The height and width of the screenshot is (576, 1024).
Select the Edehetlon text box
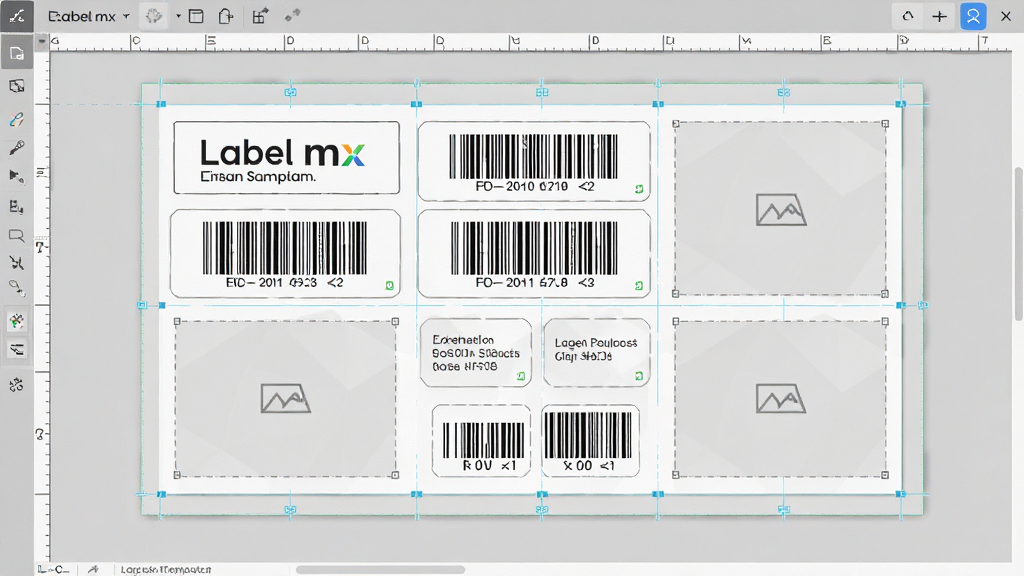[x=475, y=353]
